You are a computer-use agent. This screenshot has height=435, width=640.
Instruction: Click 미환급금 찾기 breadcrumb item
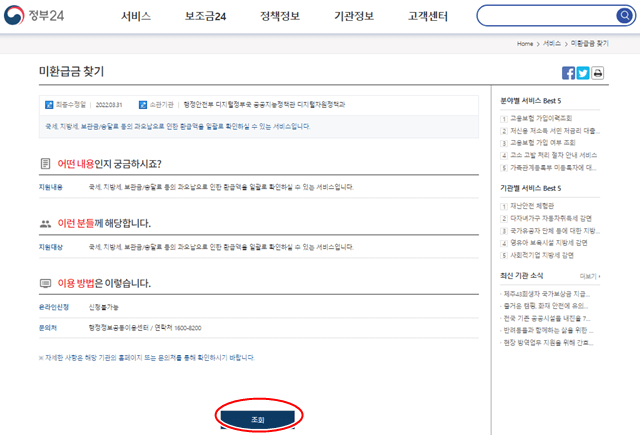click(x=589, y=44)
